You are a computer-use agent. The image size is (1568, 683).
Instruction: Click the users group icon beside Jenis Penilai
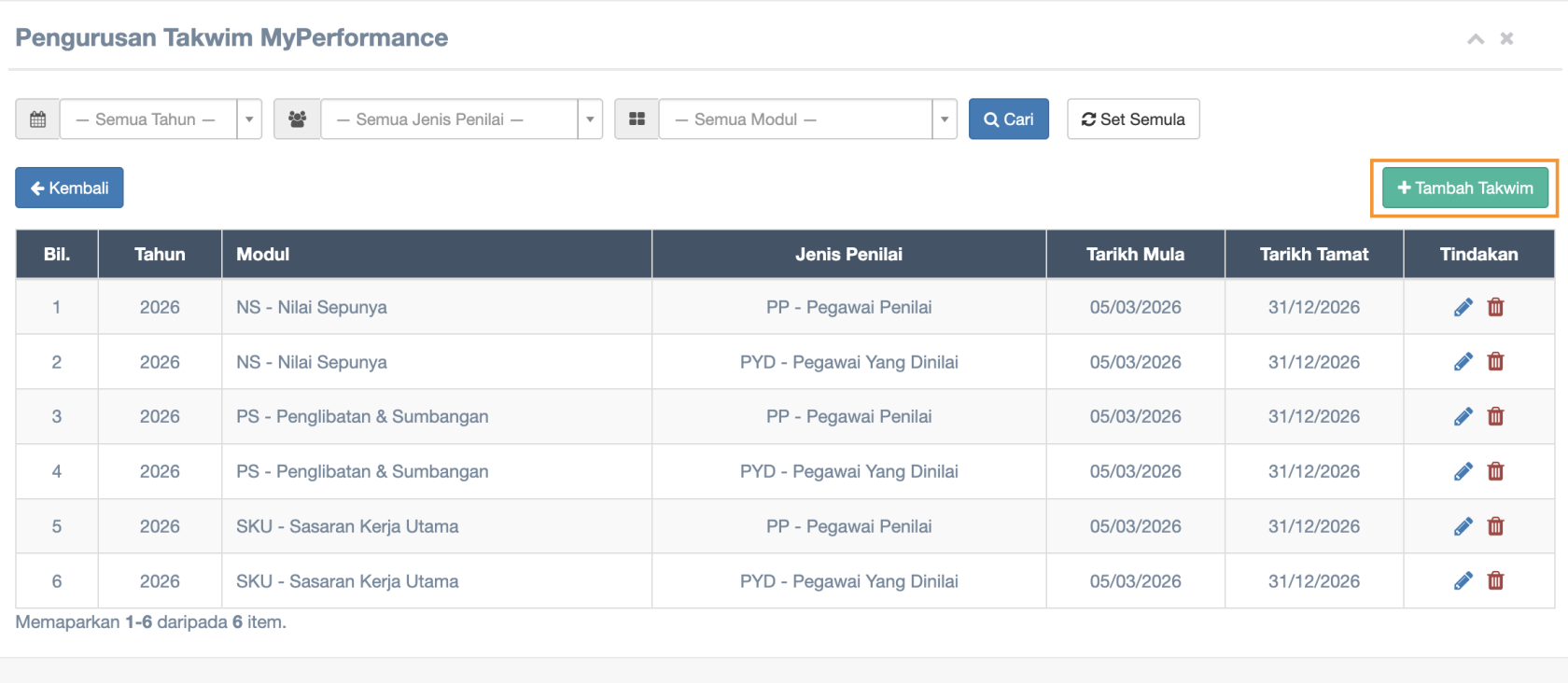pos(297,119)
